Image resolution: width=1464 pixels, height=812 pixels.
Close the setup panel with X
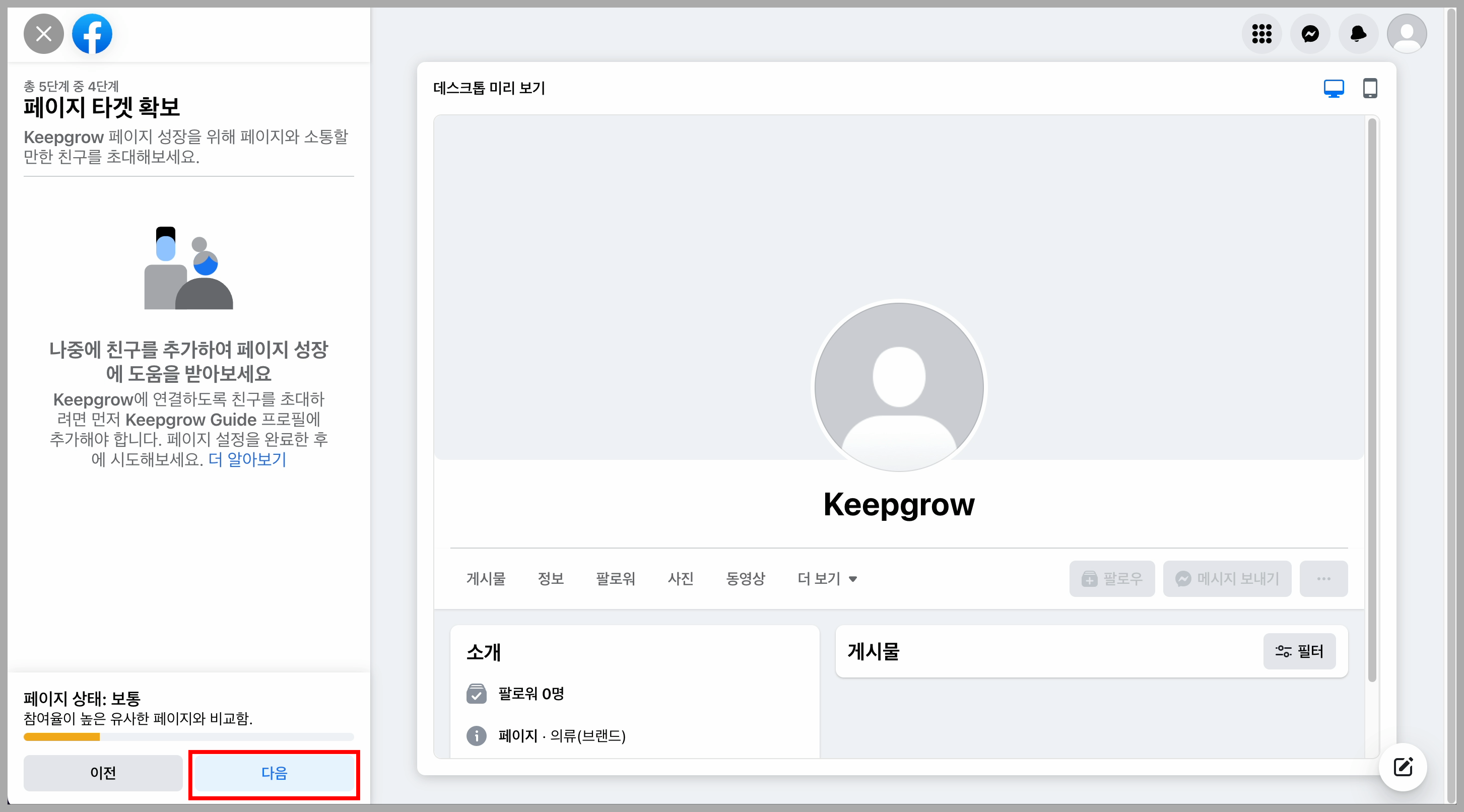point(43,34)
